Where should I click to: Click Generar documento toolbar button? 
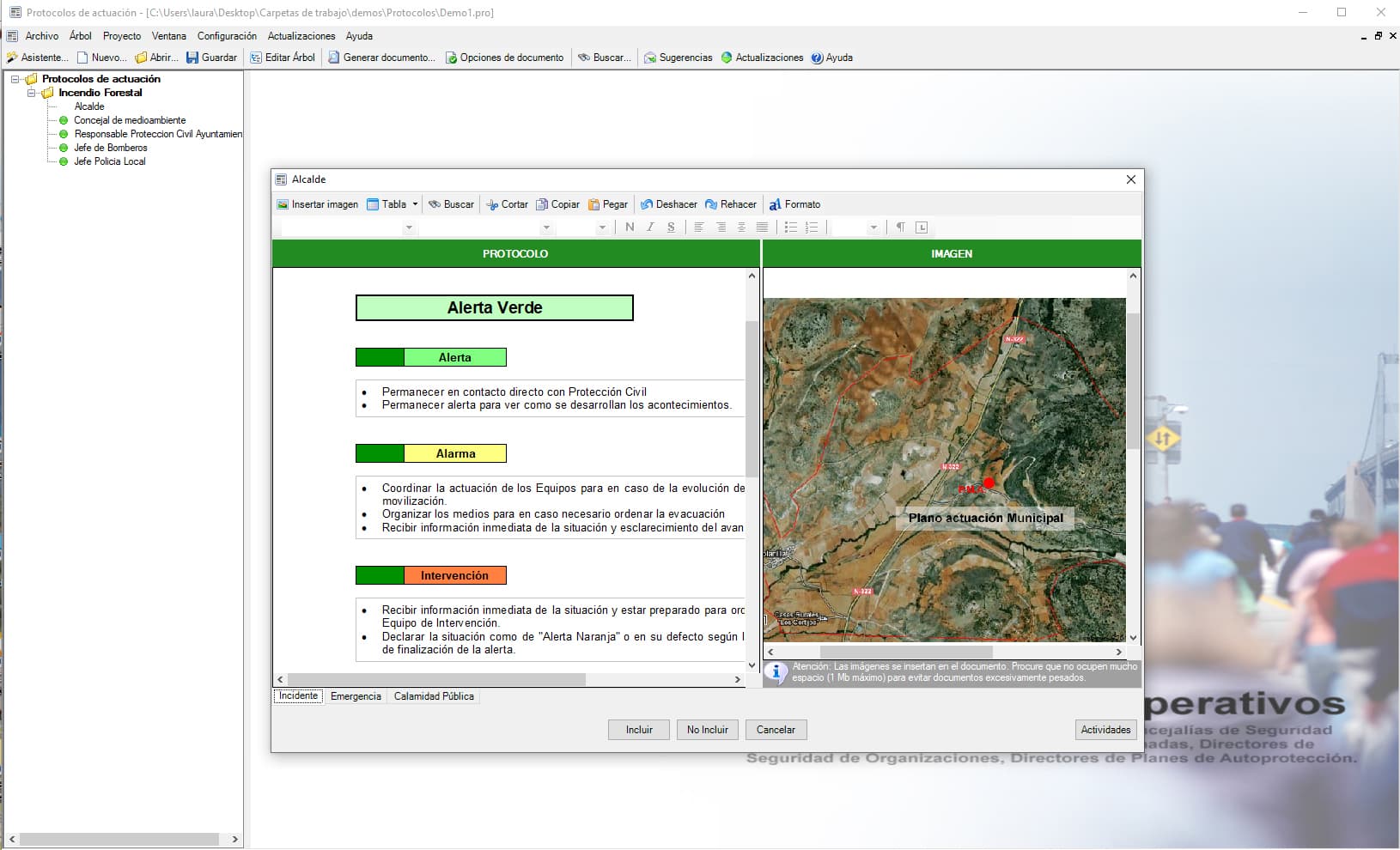coord(381,58)
